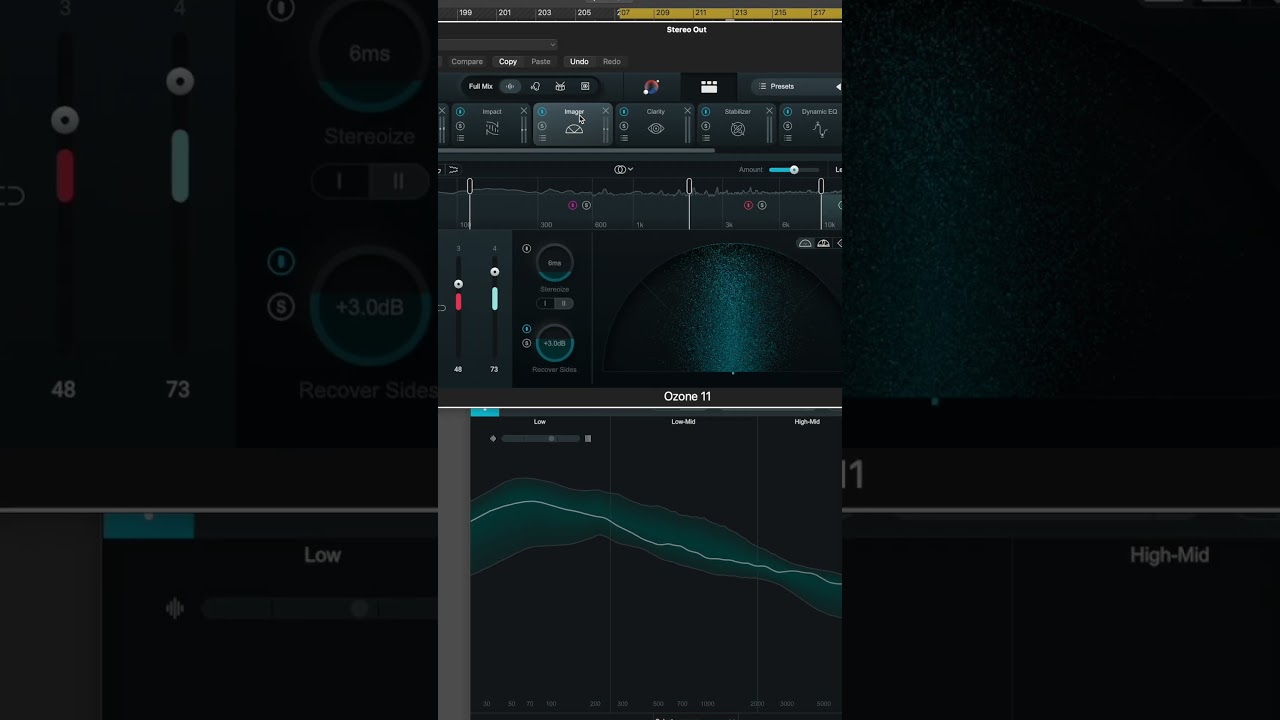Viewport: 1280px width, 720px height.
Task: Remove the Stabilizer module with its X
Action: click(769, 111)
